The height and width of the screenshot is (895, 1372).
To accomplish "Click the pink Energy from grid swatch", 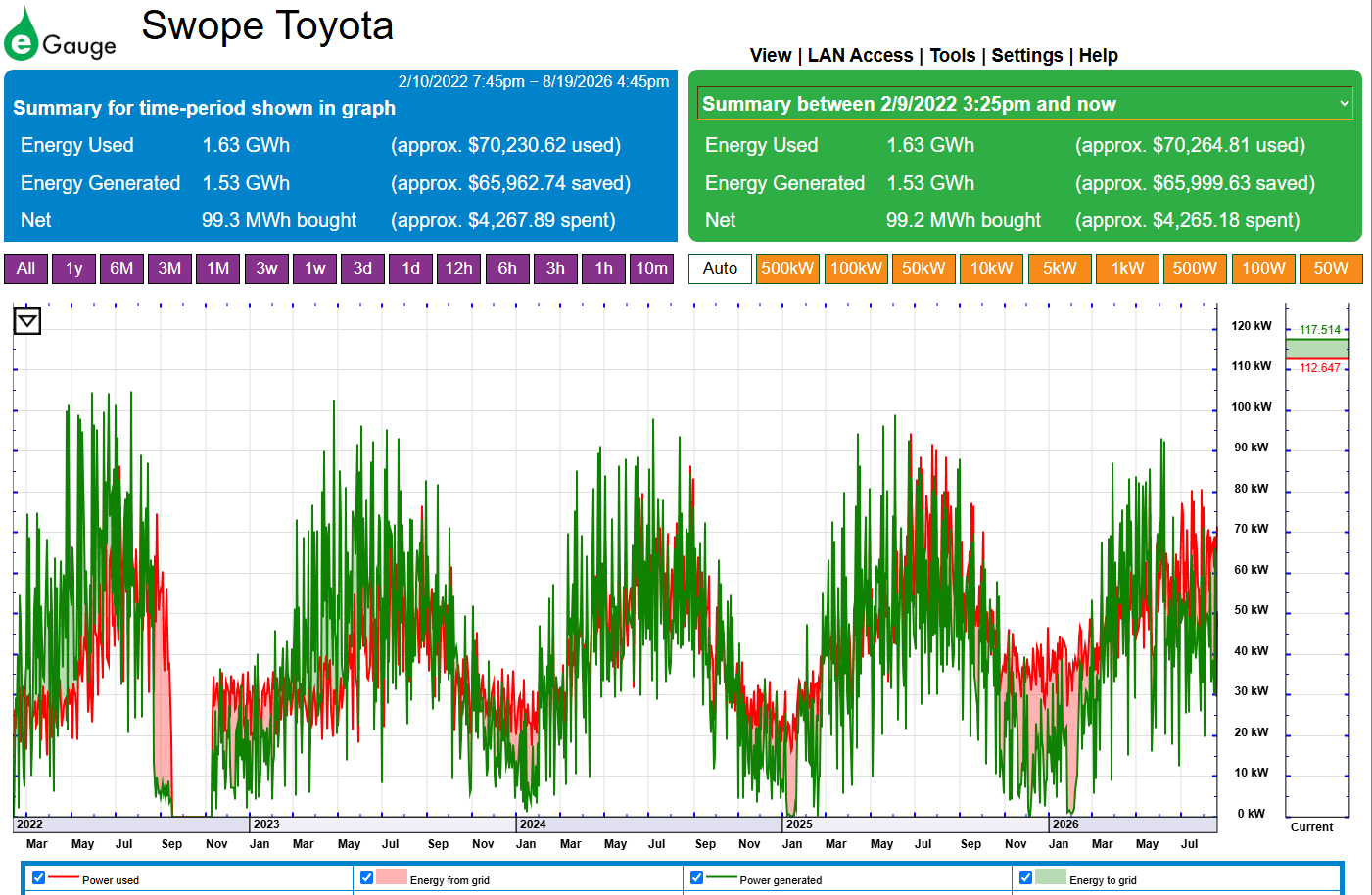I will click(x=392, y=876).
